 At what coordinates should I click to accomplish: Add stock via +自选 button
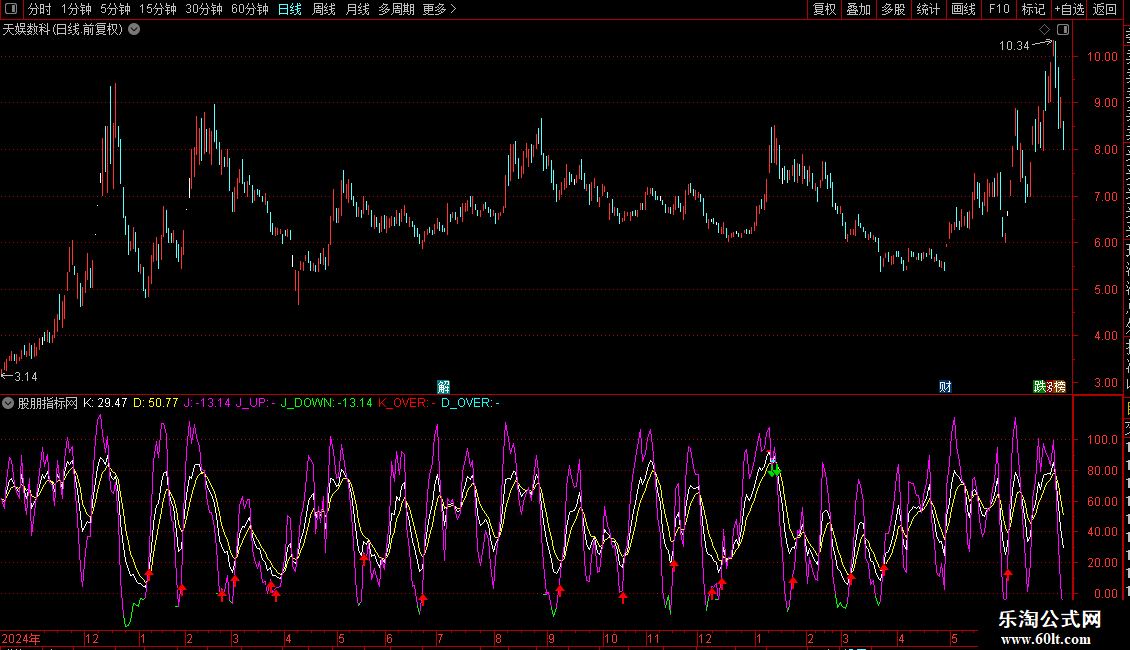click(1069, 9)
